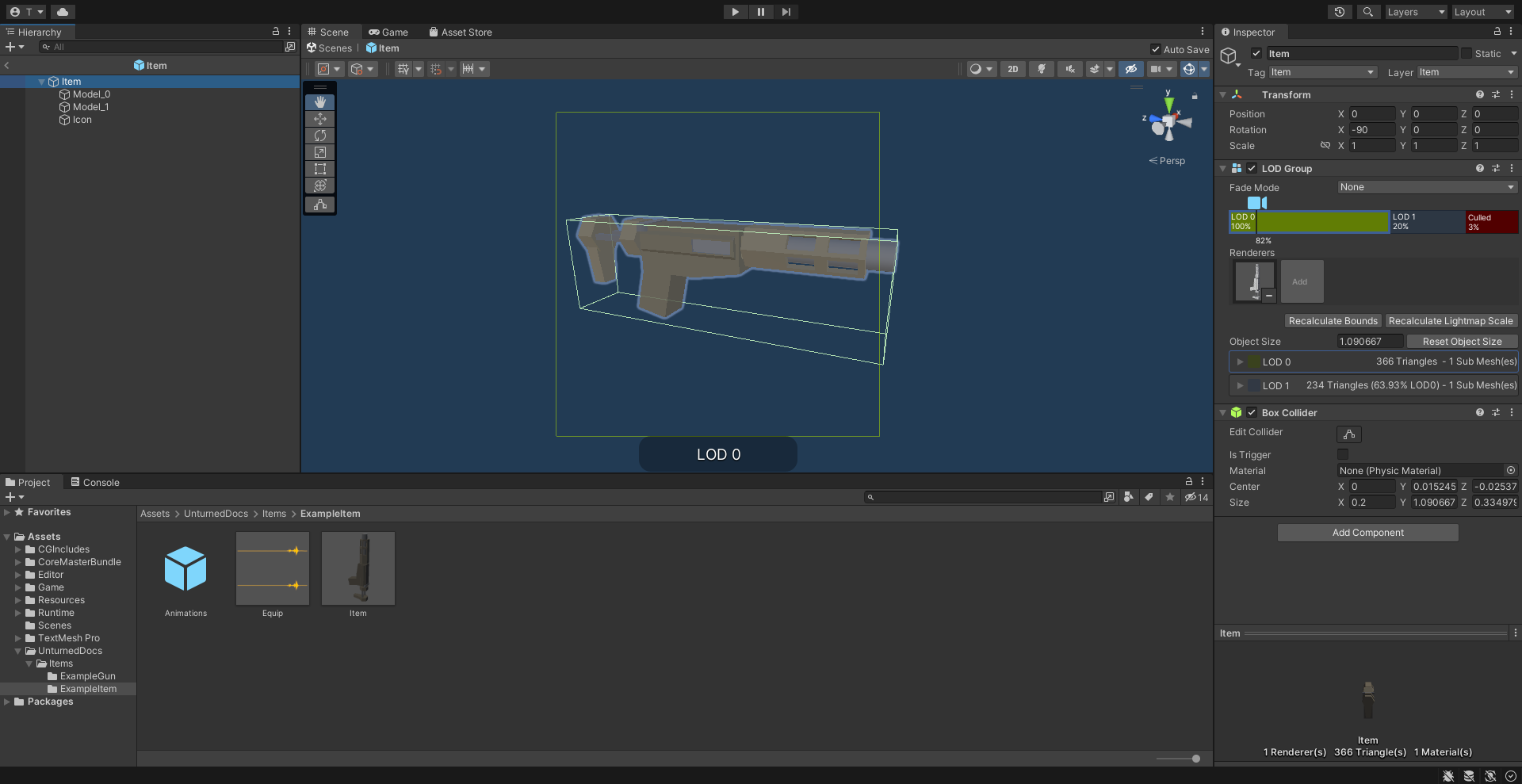Image resolution: width=1522 pixels, height=784 pixels.
Task: Select the Rect tool
Action: tap(319, 169)
